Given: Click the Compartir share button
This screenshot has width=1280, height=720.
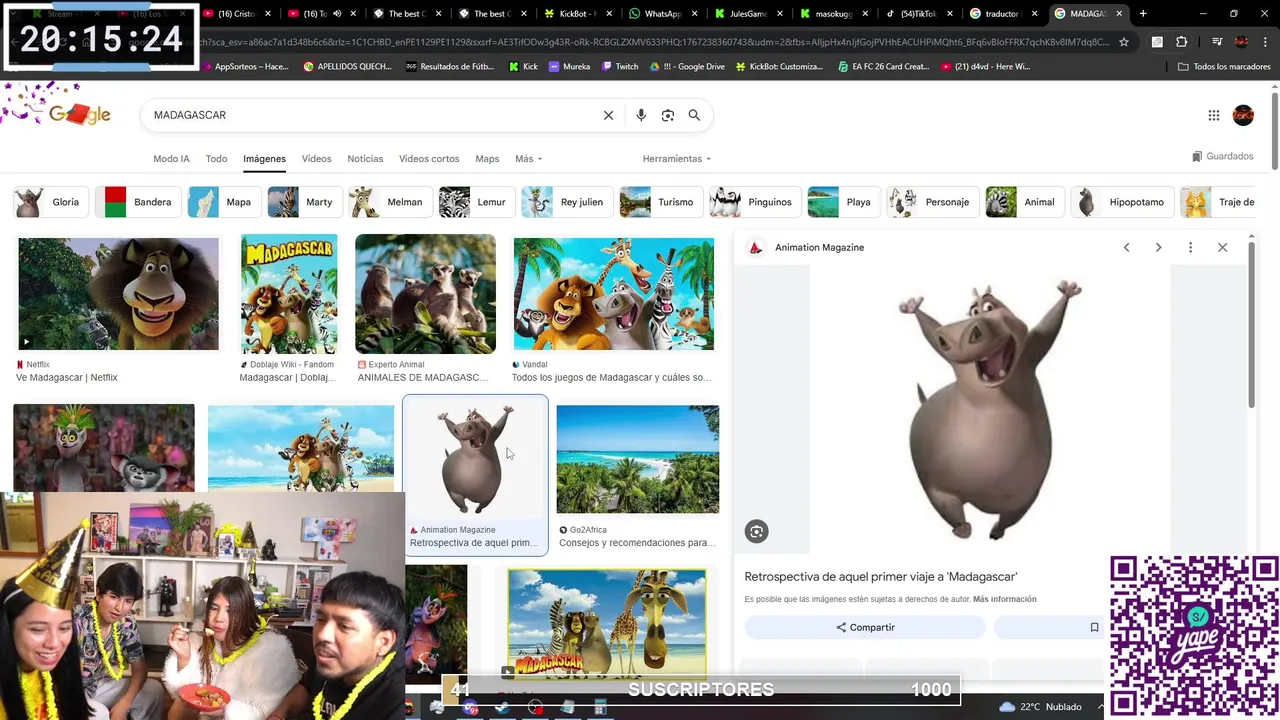Looking at the screenshot, I should (865, 627).
